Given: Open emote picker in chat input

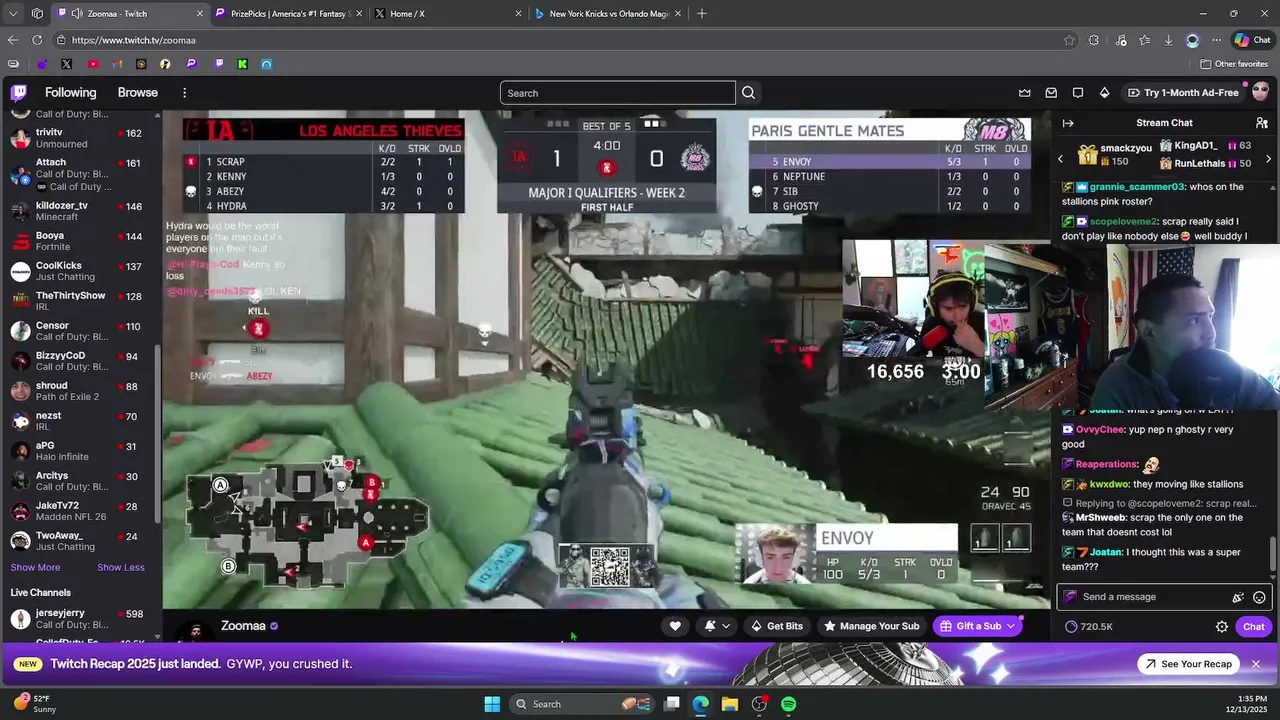Looking at the screenshot, I should [1259, 597].
